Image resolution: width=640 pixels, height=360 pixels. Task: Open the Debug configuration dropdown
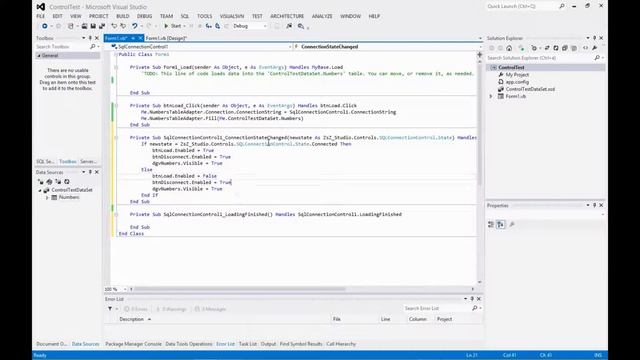point(265,26)
